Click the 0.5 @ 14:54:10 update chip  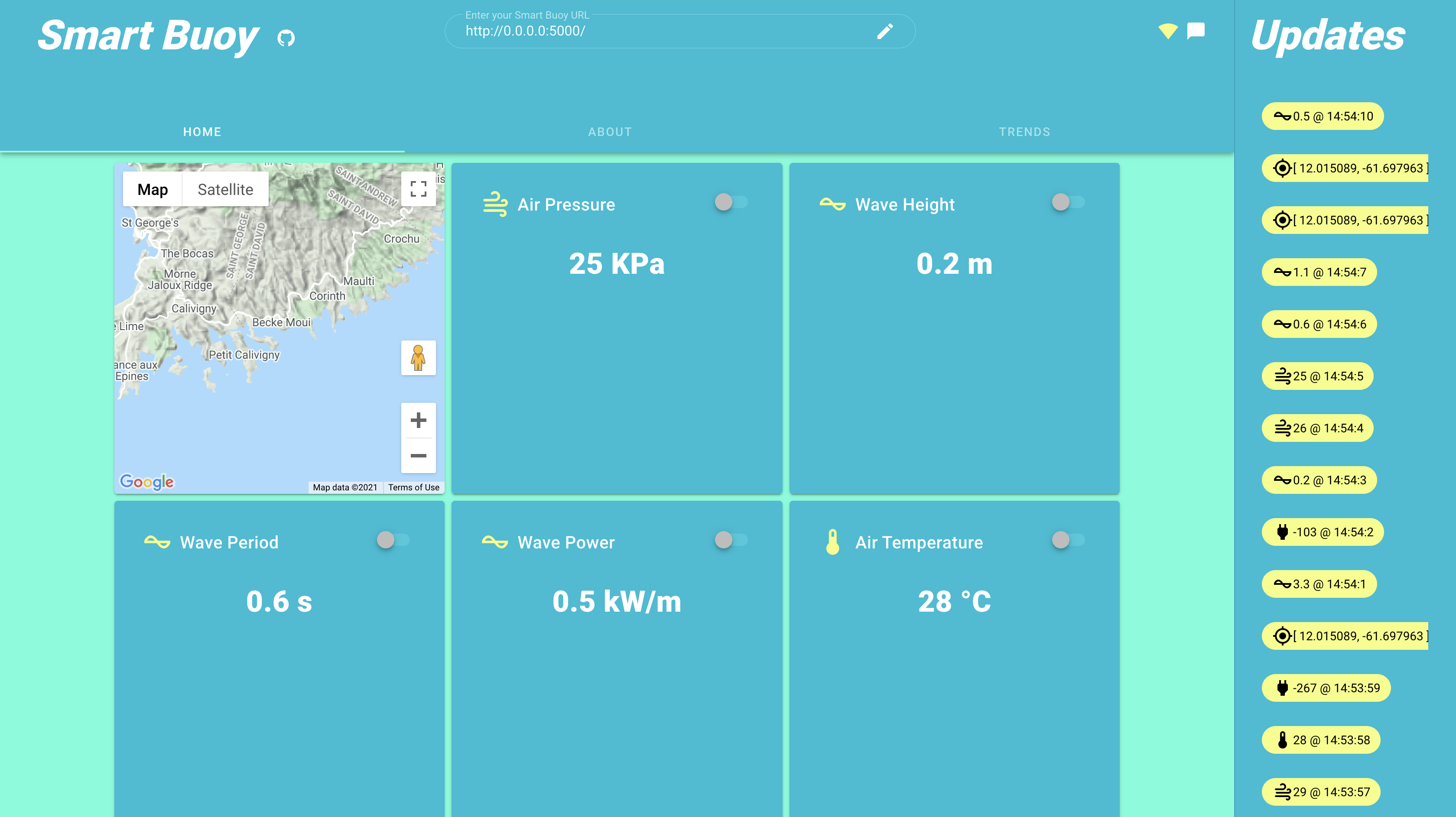point(1323,117)
